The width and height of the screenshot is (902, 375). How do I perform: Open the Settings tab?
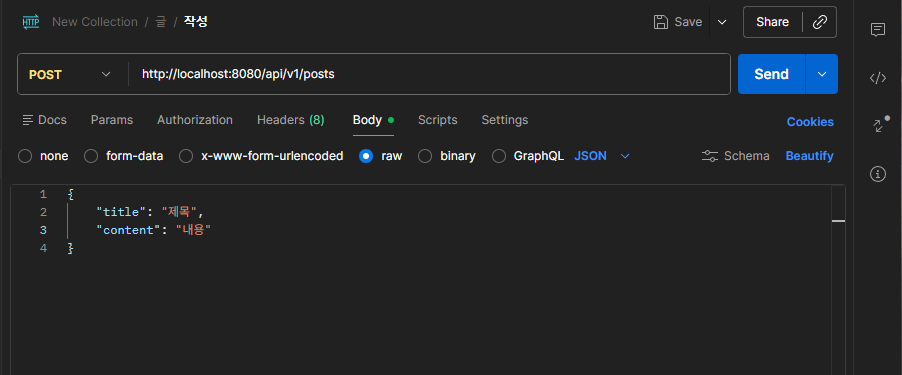pos(504,120)
